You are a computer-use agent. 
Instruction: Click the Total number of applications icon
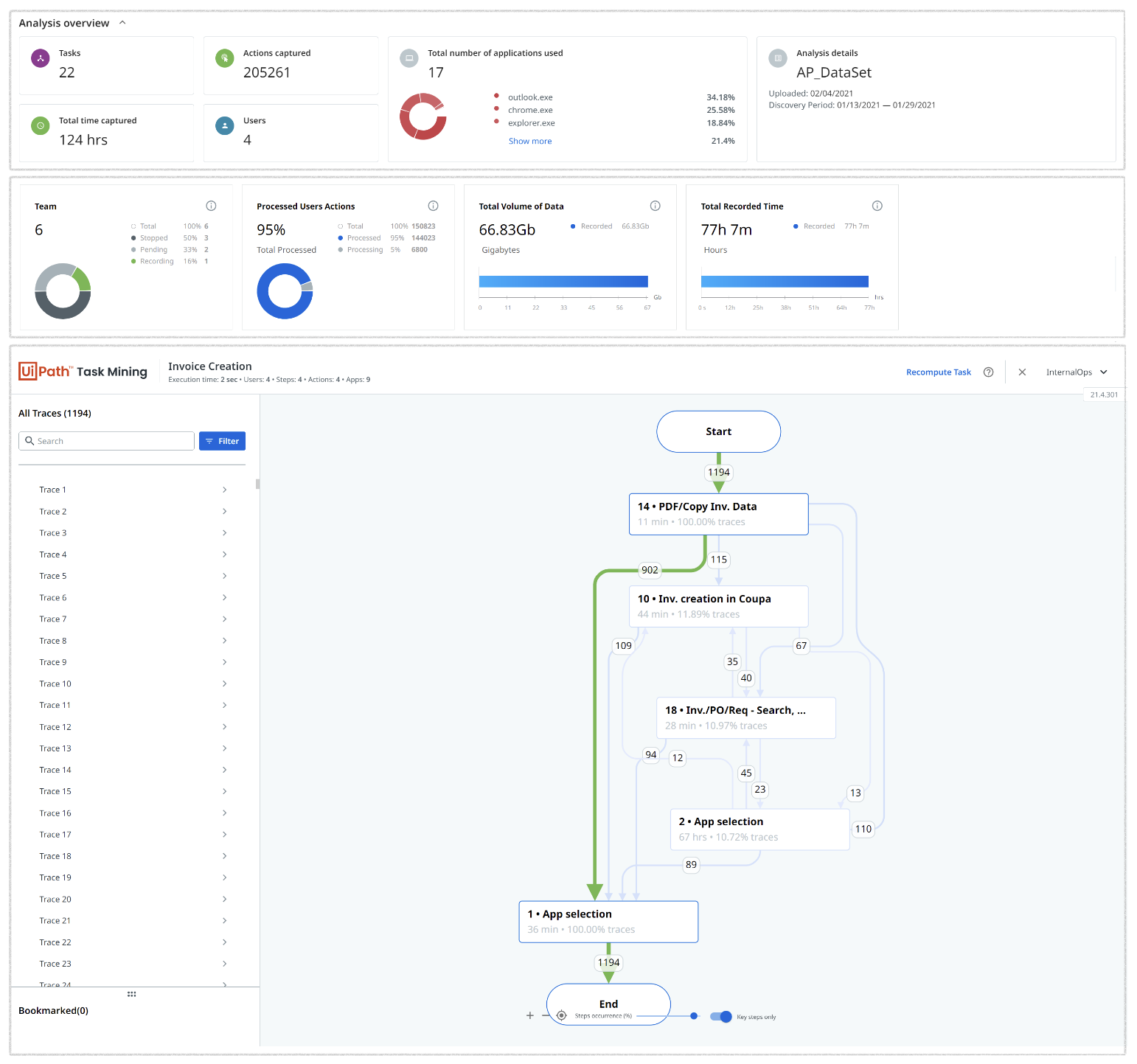click(409, 58)
